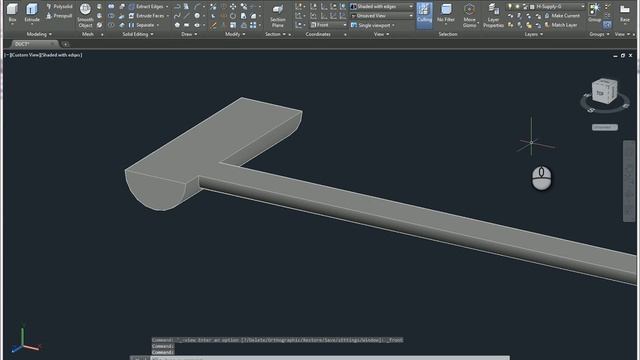Toggle the layer freeze sun icon
This screenshot has width=640, height=360.
[517, 7]
